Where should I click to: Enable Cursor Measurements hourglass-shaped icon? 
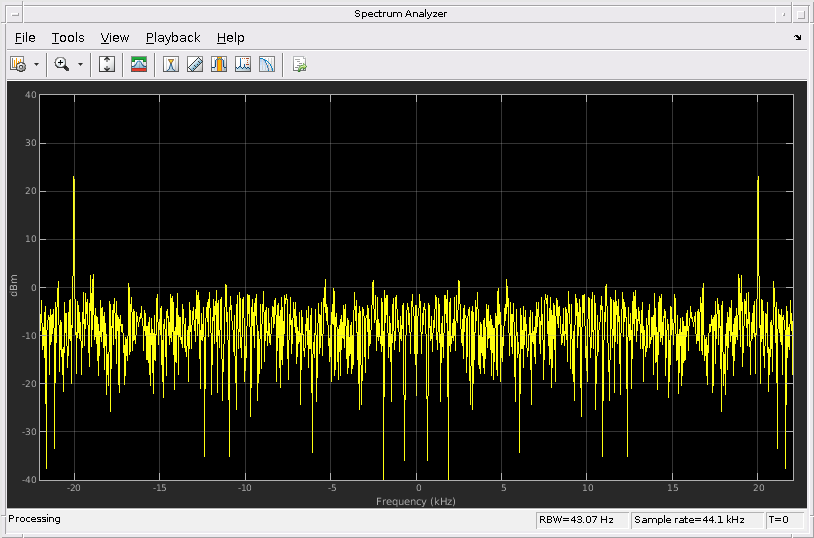tap(171, 64)
